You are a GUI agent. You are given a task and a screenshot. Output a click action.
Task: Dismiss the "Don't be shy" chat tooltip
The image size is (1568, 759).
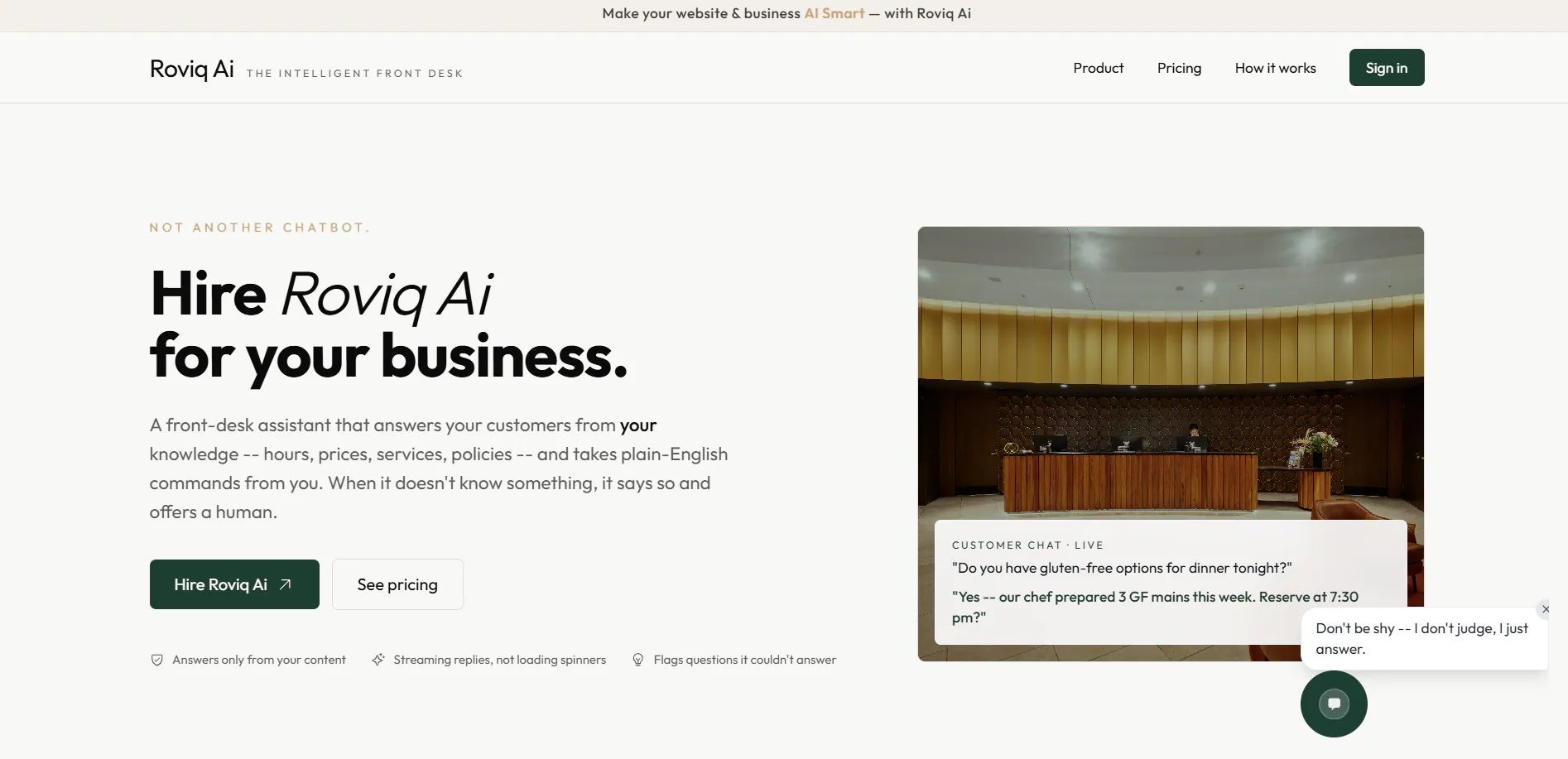click(1545, 609)
